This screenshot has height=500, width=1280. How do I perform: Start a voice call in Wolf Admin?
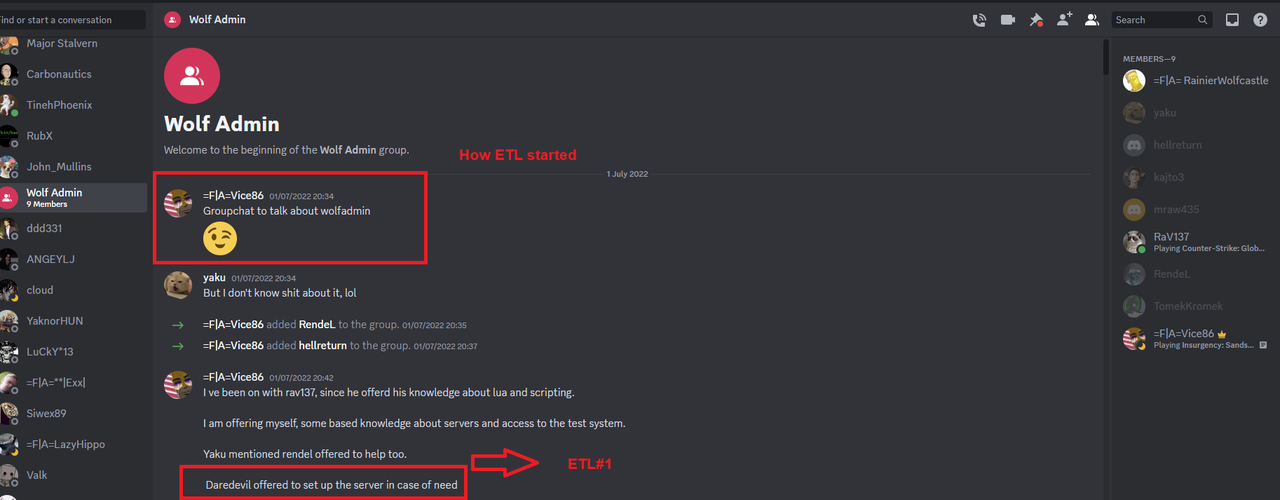coord(979,19)
